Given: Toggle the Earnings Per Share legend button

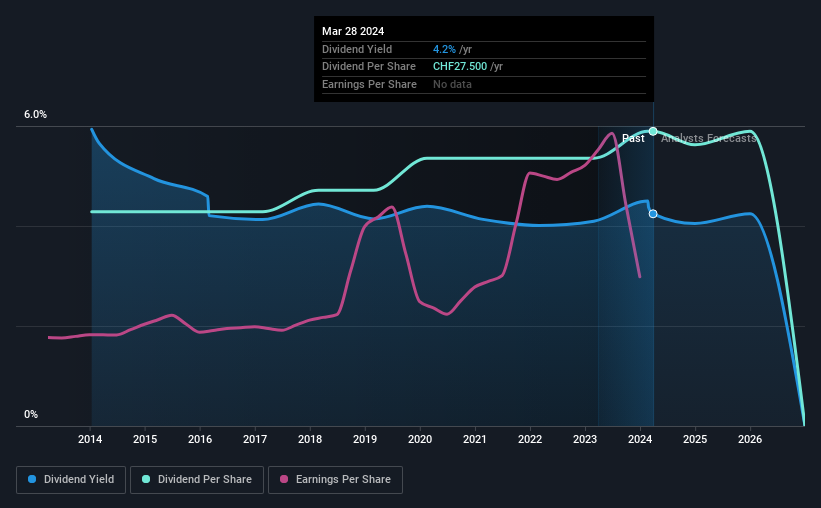Looking at the screenshot, I should coord(335,480).
